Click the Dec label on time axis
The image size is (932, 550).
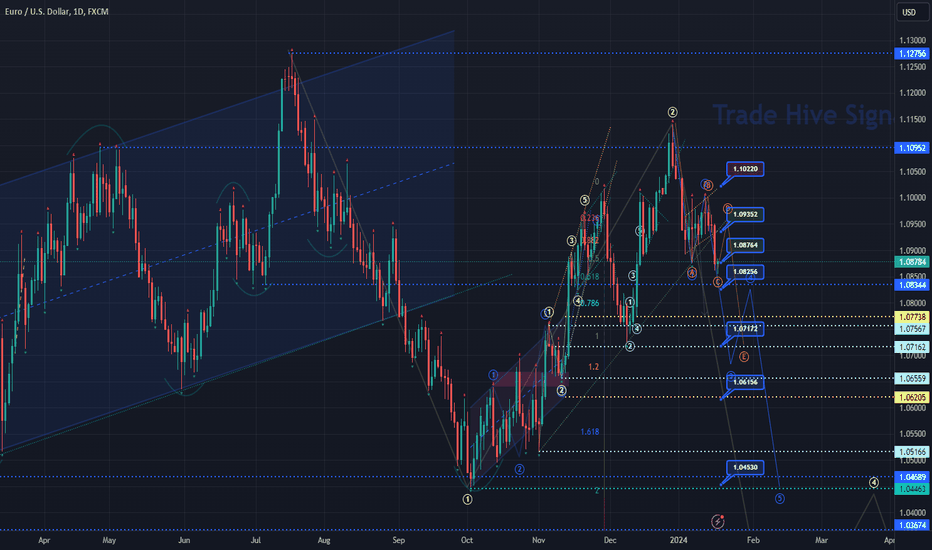click(610, 540)
